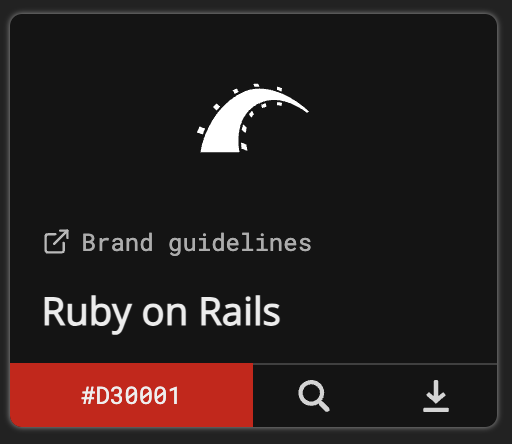Open the Brand guidelines link
This screenshot has width=512, height=444.
[x=178, y=242]
